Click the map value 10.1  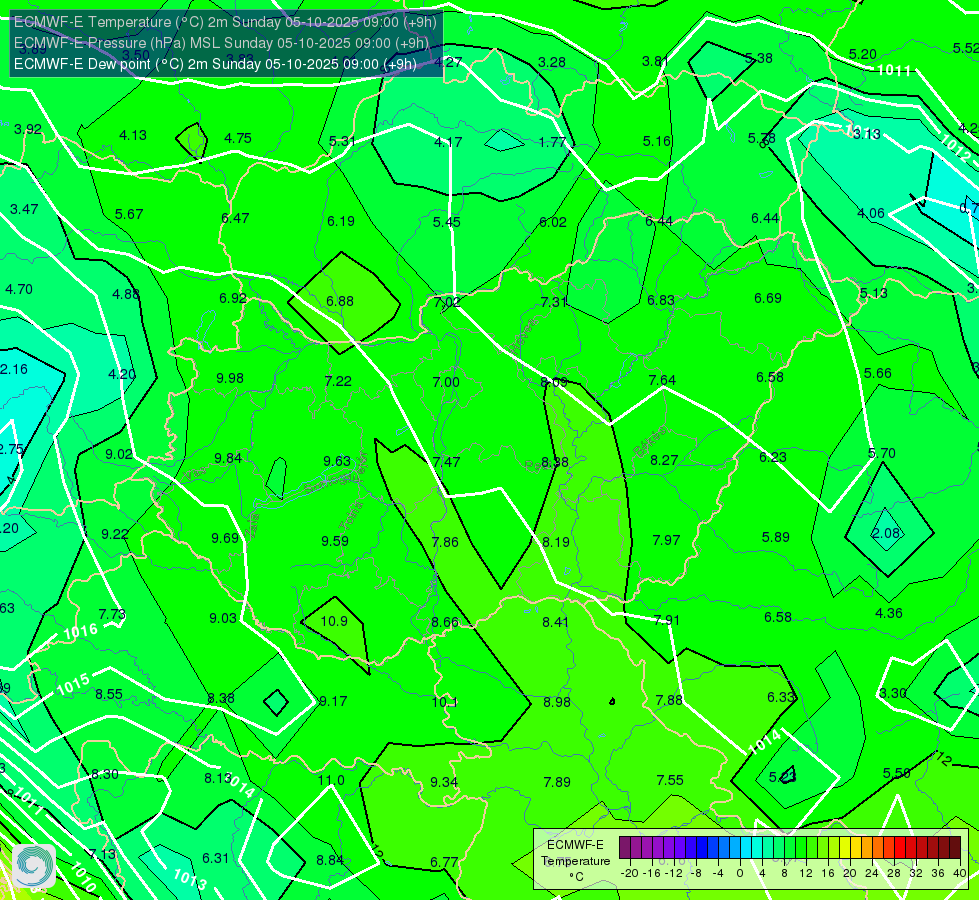(445, 702)
